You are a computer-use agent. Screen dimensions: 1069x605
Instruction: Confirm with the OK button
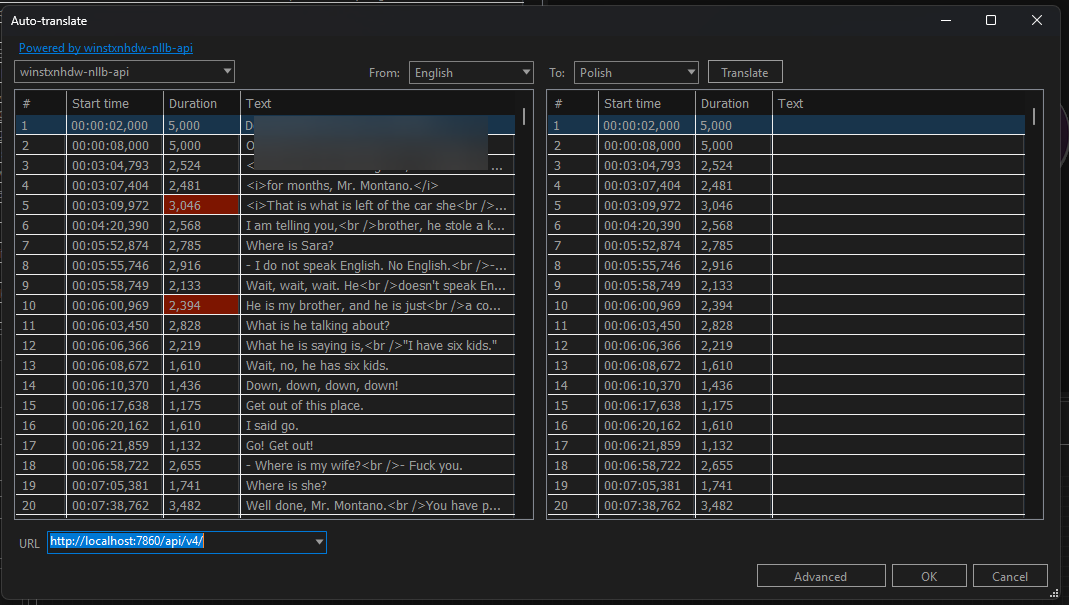[929, 576]
